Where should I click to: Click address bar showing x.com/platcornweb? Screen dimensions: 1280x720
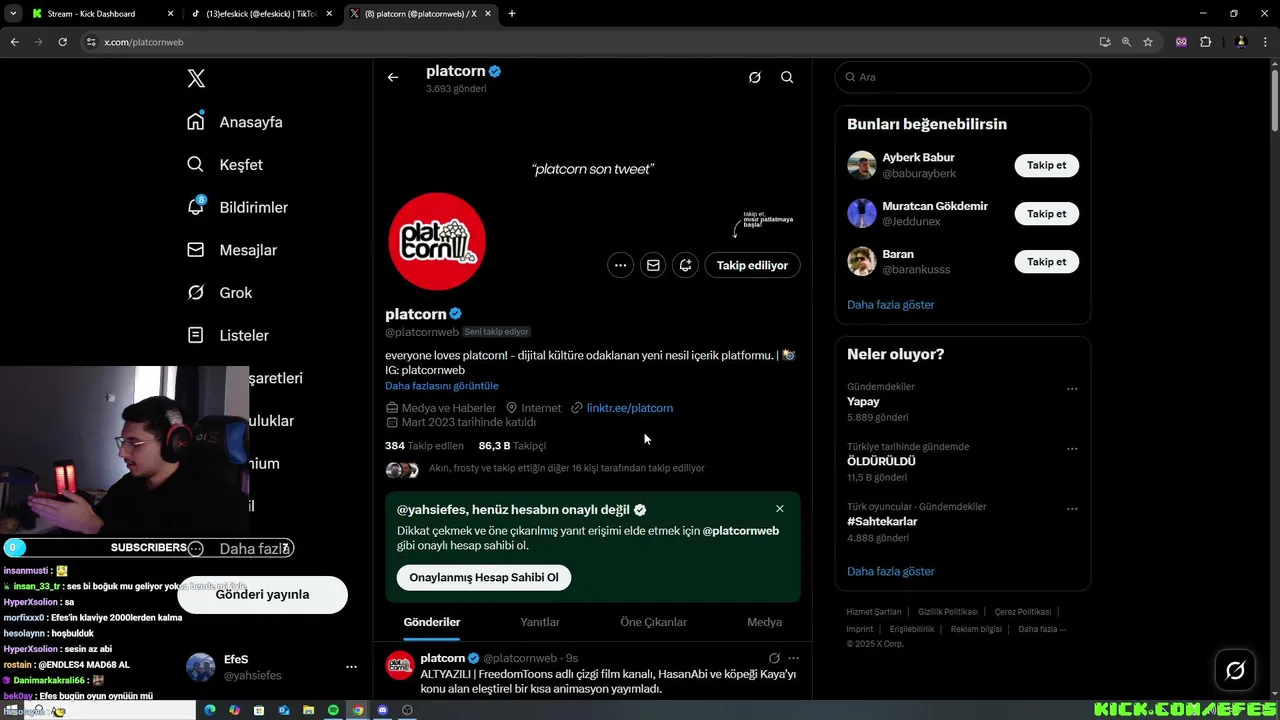click(590, 42)
